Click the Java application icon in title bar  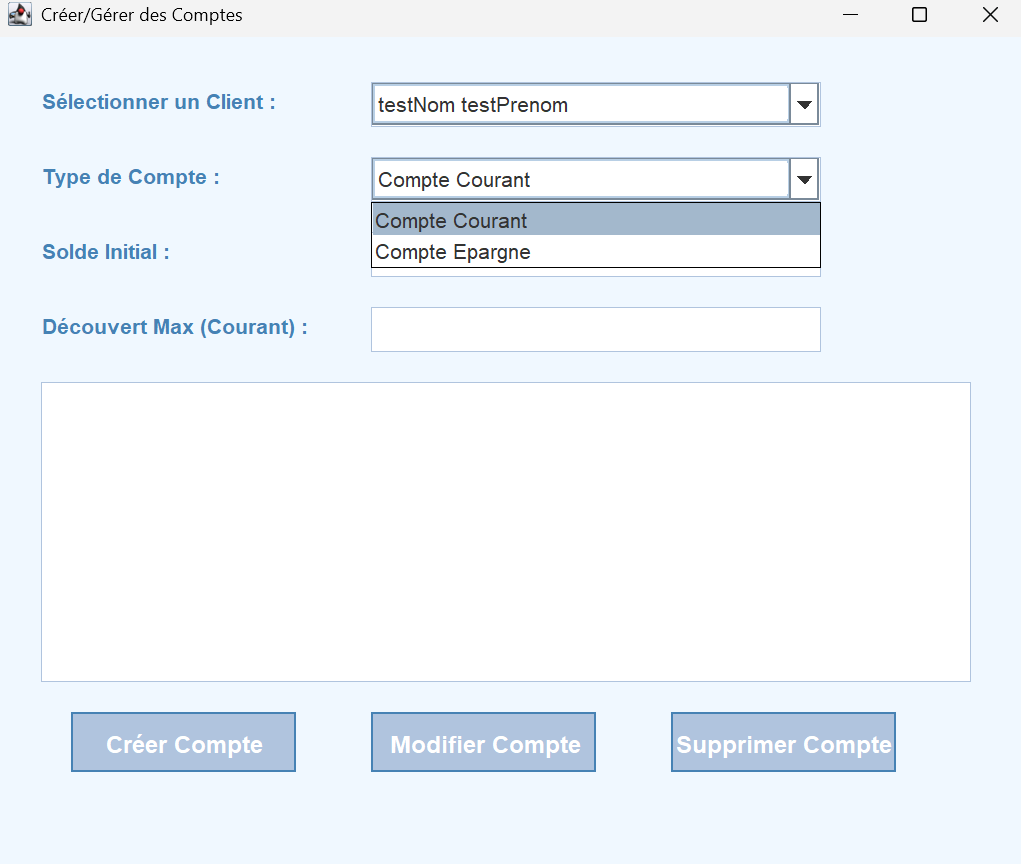[20, 15]
